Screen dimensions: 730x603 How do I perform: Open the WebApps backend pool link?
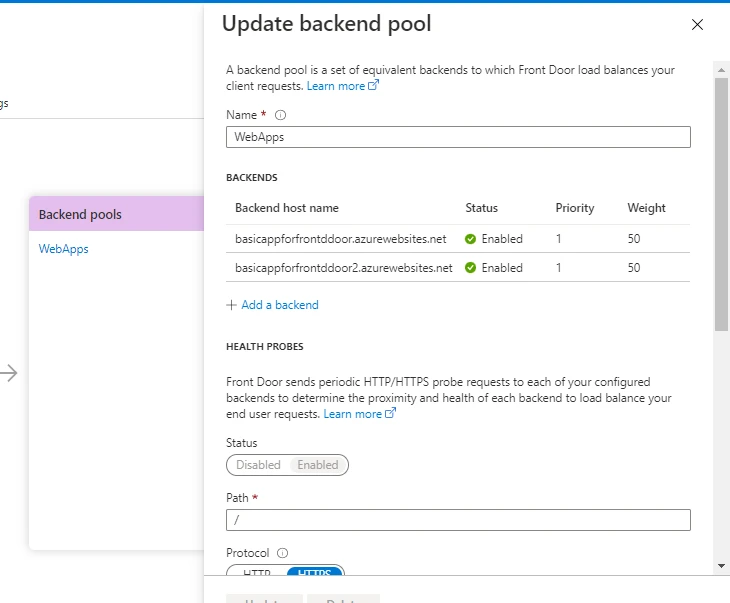click(x=63, y=249)
